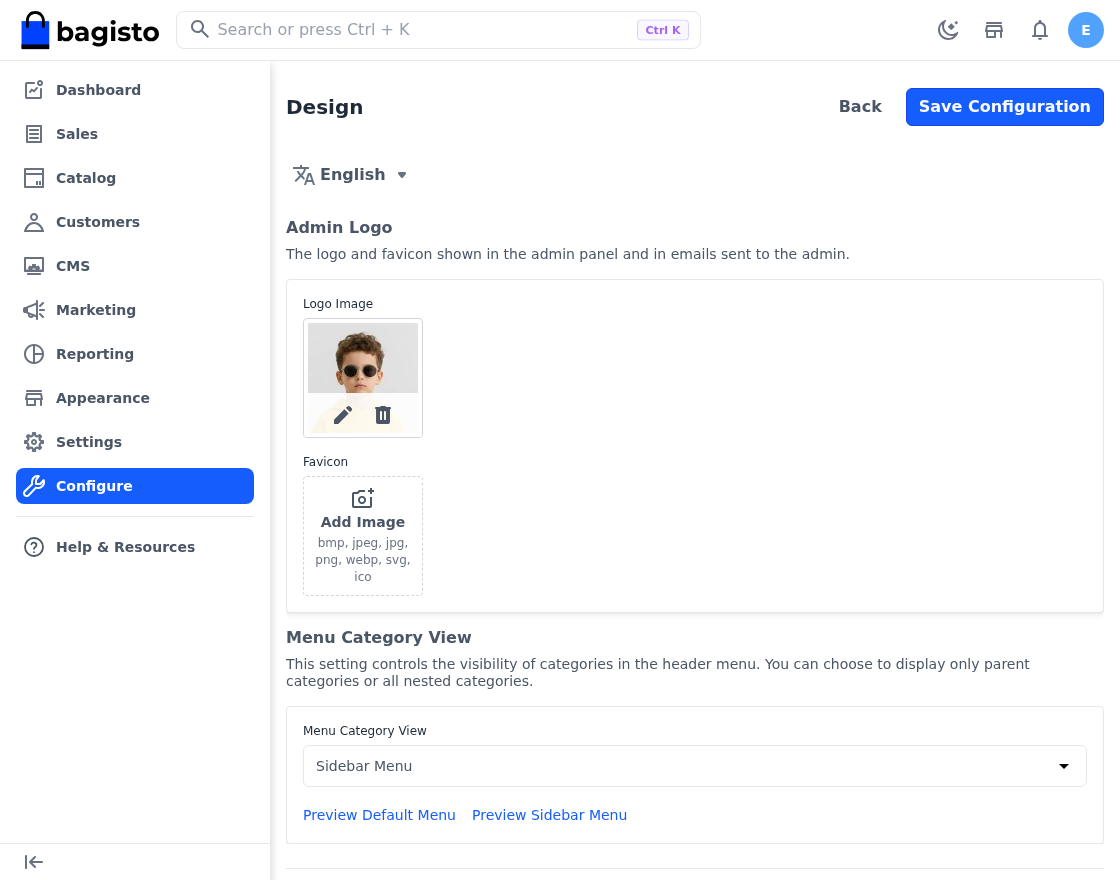The height and width of the screenshot is (880, 1120).
Task: Open Marketing menu item
Action: point(135,310)
